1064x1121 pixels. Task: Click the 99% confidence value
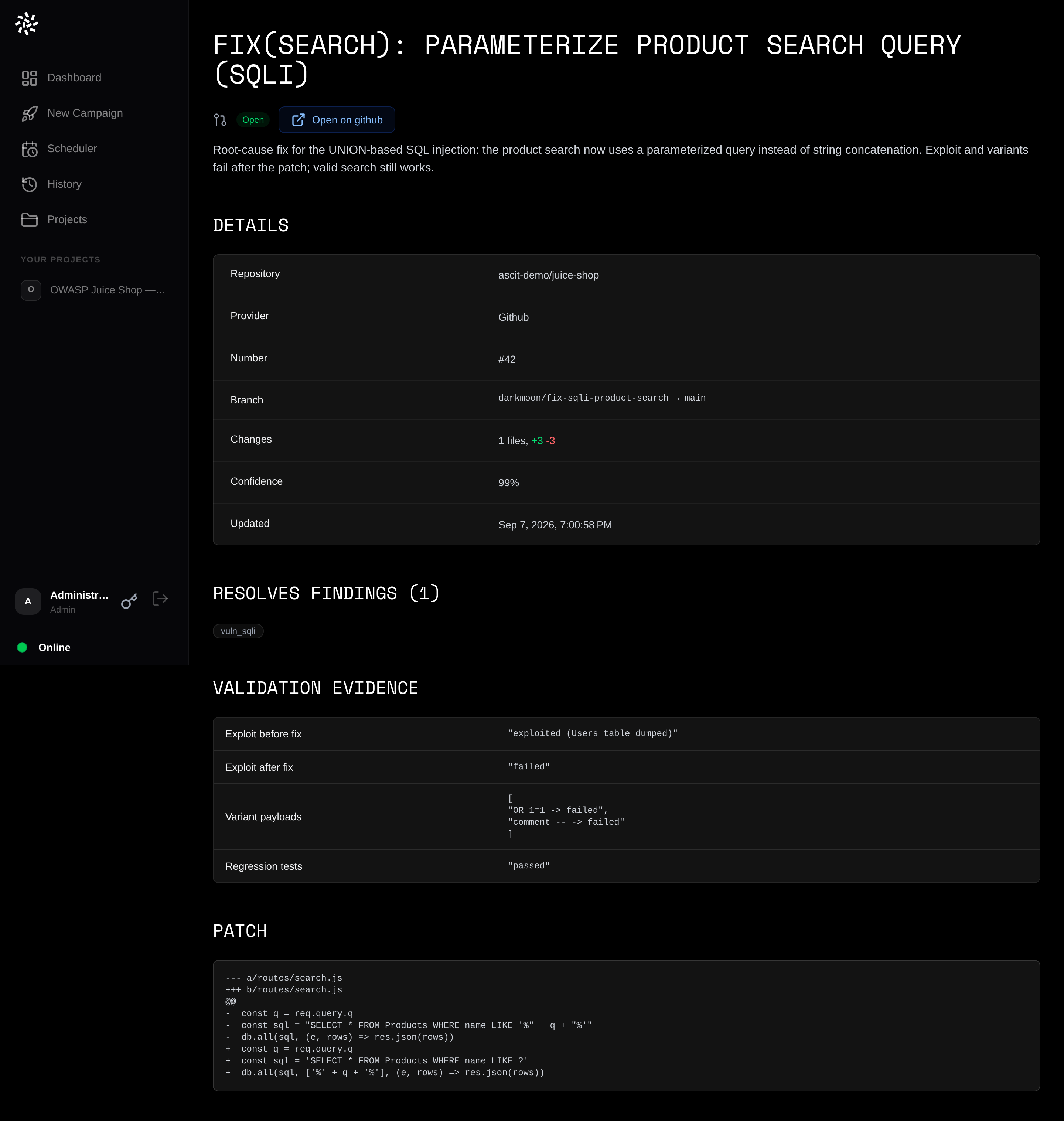pos(509,483)
